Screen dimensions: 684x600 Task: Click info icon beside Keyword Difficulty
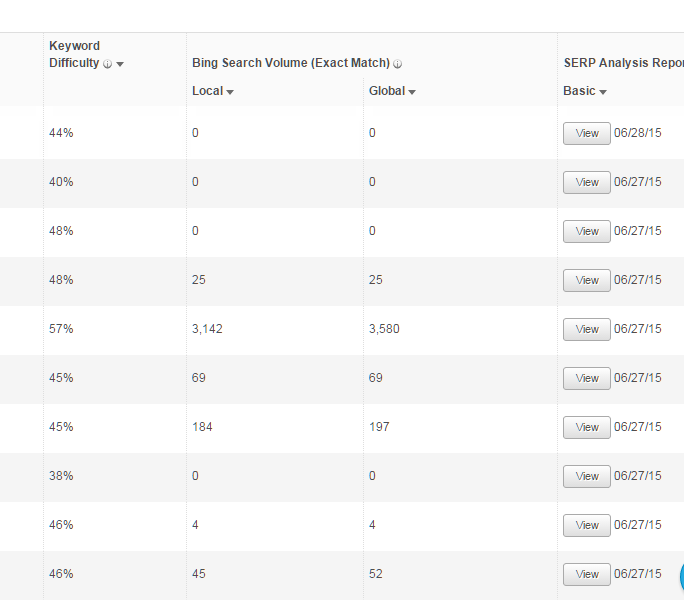click(107, 64)
